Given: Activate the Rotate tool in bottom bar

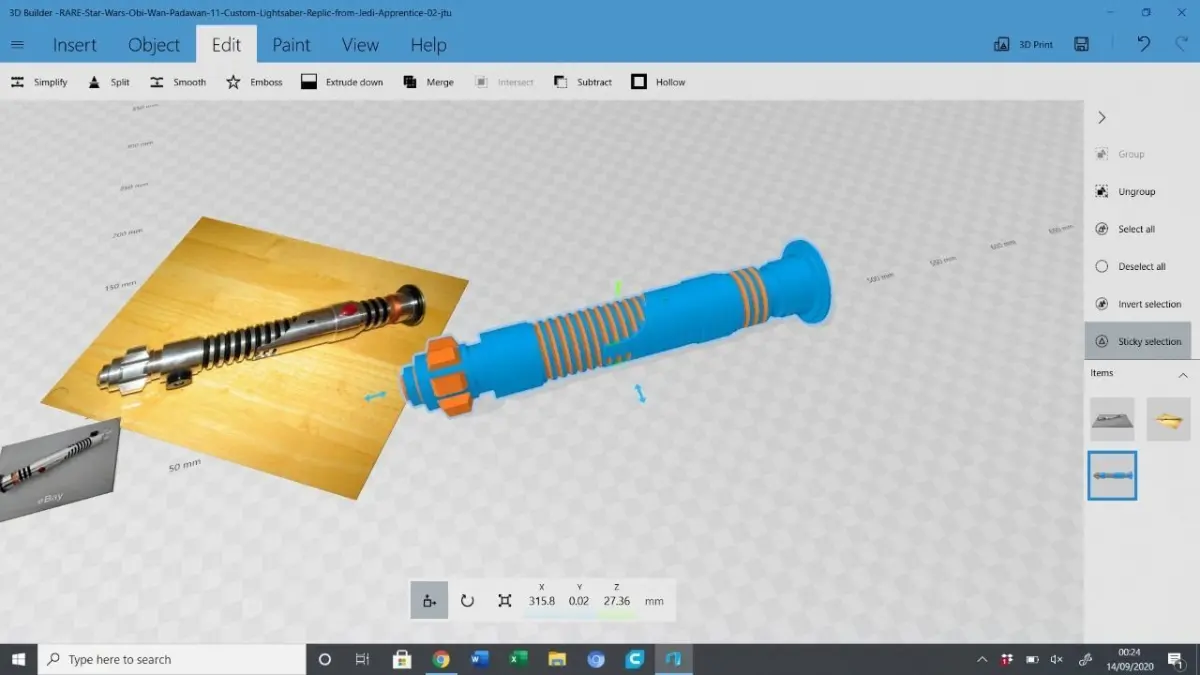Looking at the screenshot, I should point(467,600).
